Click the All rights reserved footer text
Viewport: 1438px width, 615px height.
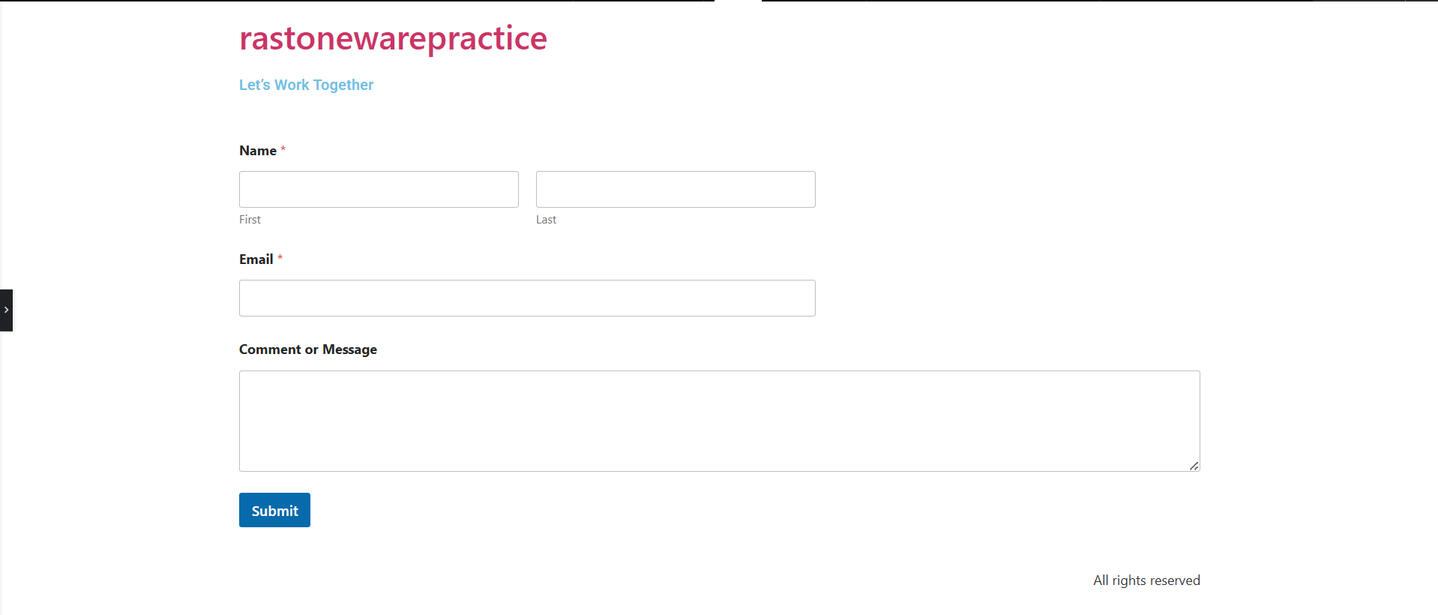[1146, 581]
